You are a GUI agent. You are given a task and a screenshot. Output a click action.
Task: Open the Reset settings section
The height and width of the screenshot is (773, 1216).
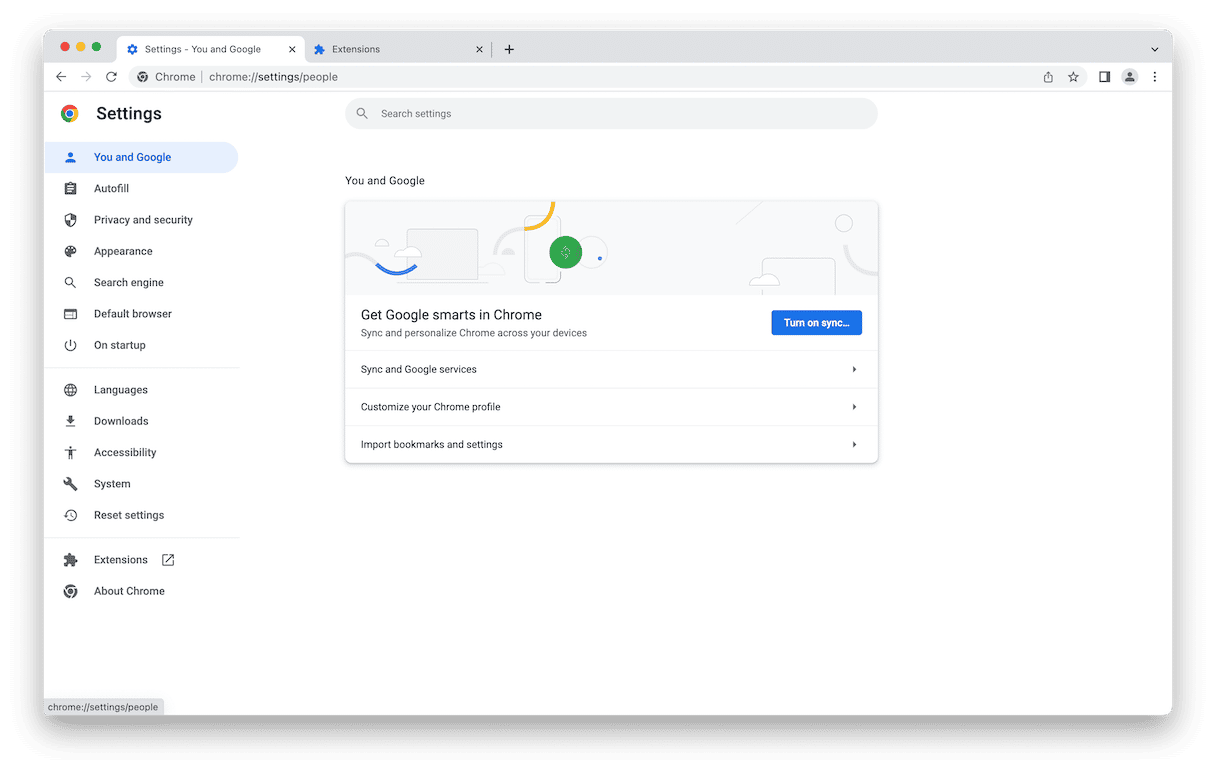(x=141, y=515)
